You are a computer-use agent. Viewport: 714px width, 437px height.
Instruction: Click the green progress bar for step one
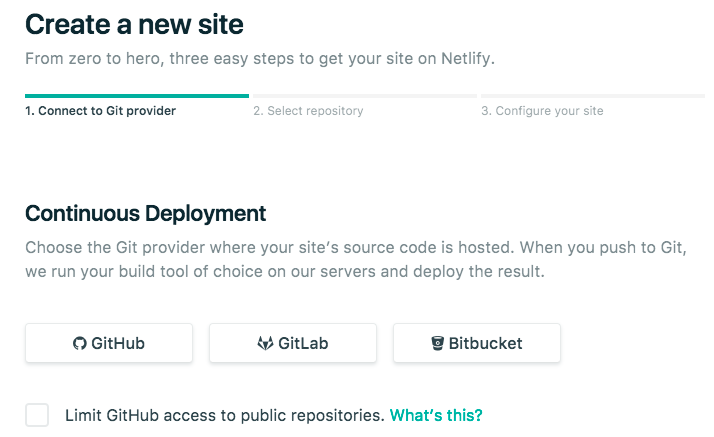pos(137,96)
